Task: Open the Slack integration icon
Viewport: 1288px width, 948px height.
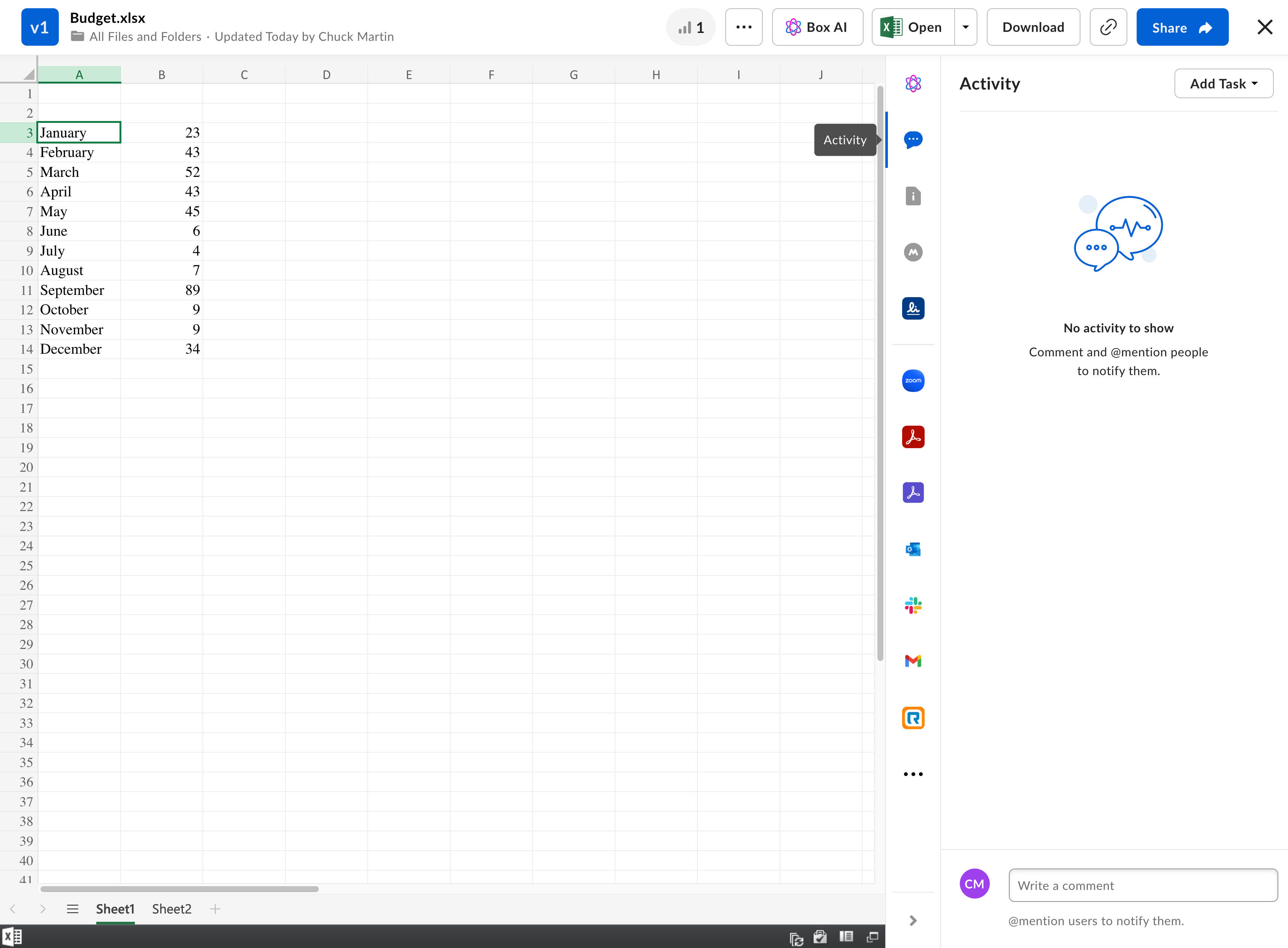Action: 913,606
